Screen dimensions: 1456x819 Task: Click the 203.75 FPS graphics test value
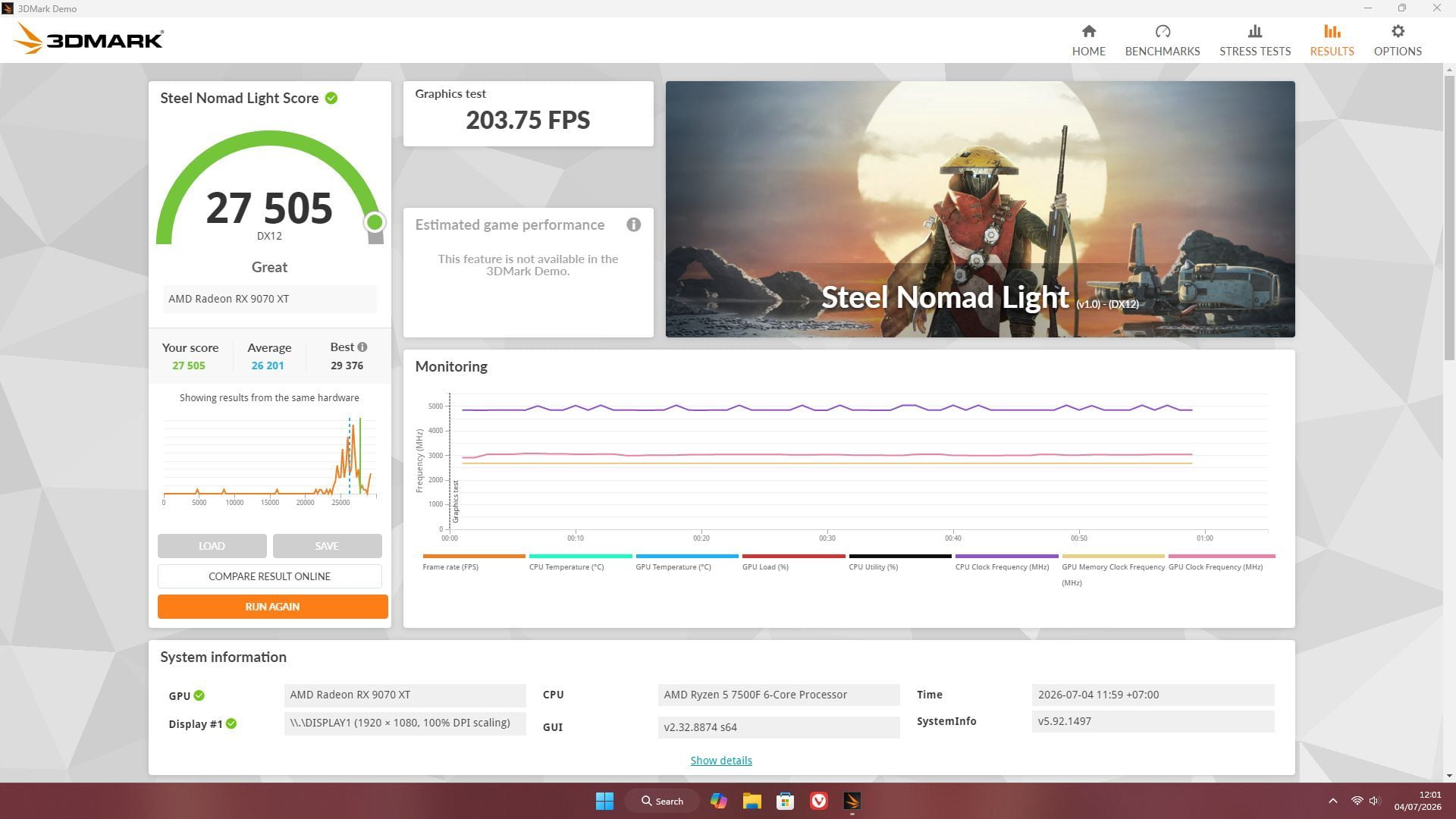528,120
